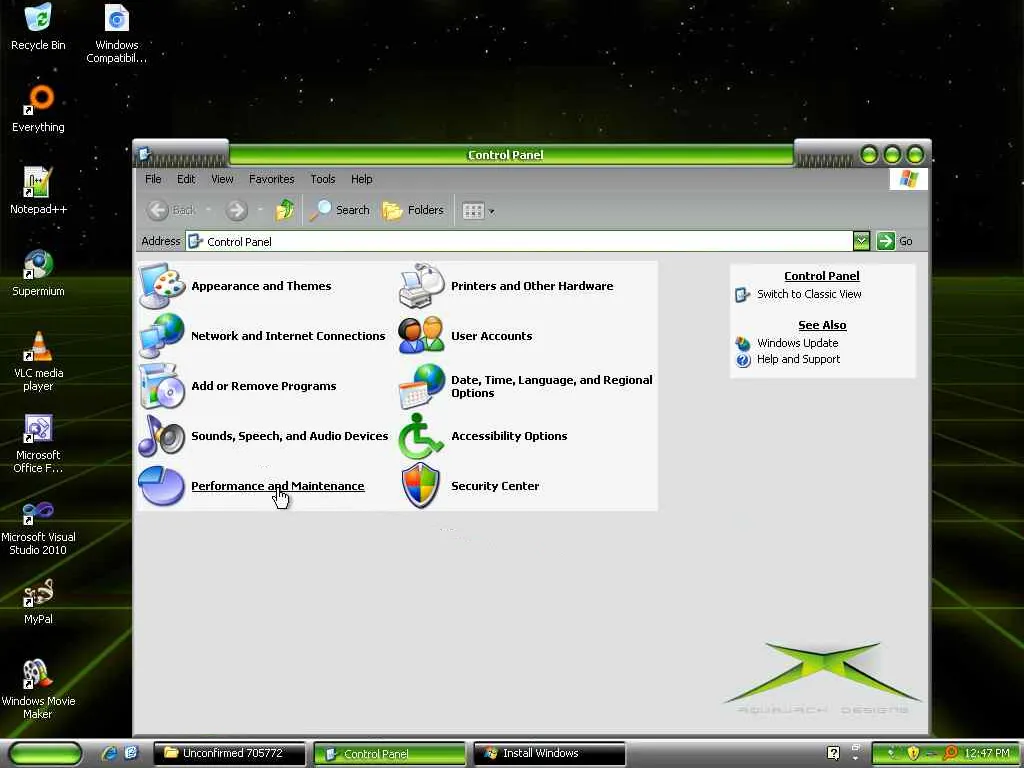Open the View menu
1024x768 pixels.
(x=222, y=179)
